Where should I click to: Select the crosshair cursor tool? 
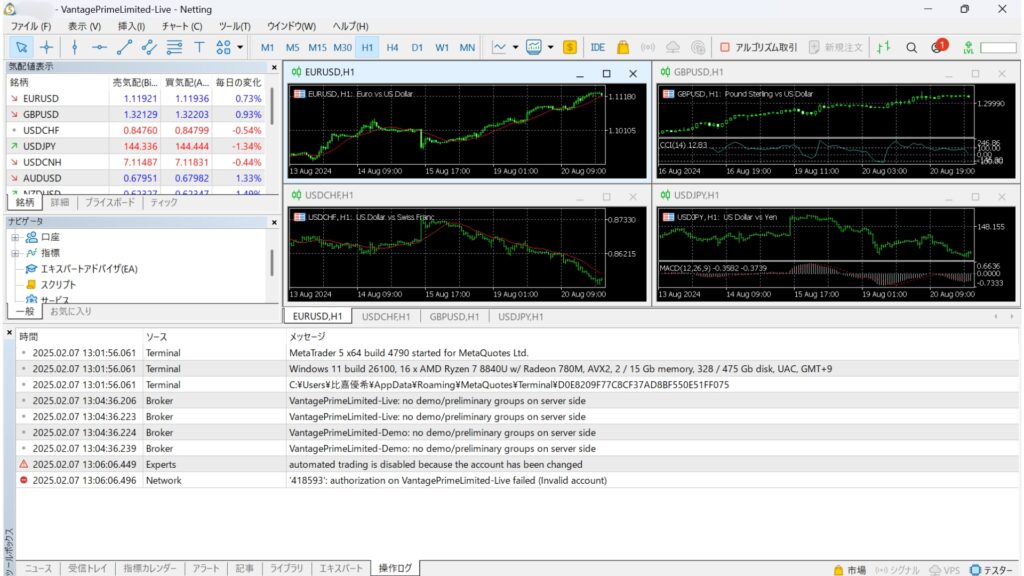pos(47,47)
